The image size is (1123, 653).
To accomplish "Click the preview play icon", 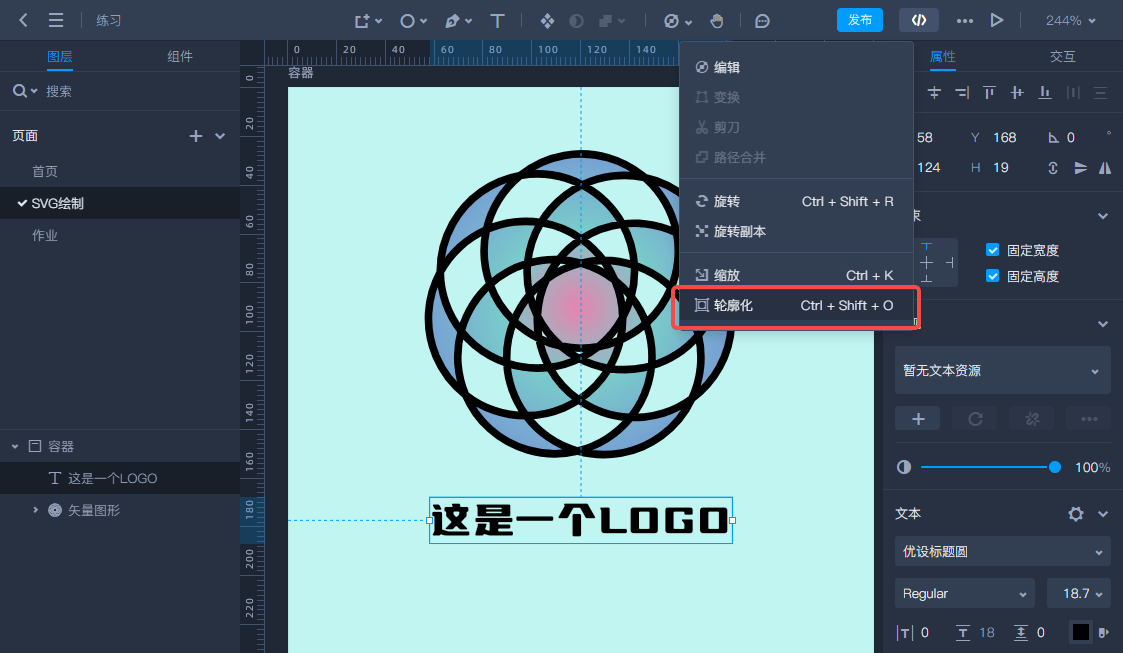I will pos(996,19).
